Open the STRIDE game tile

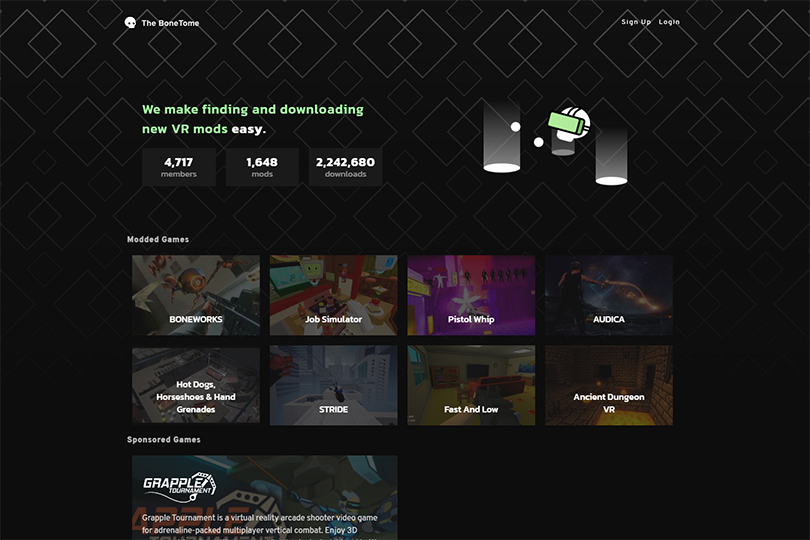(x=334, y=385)
